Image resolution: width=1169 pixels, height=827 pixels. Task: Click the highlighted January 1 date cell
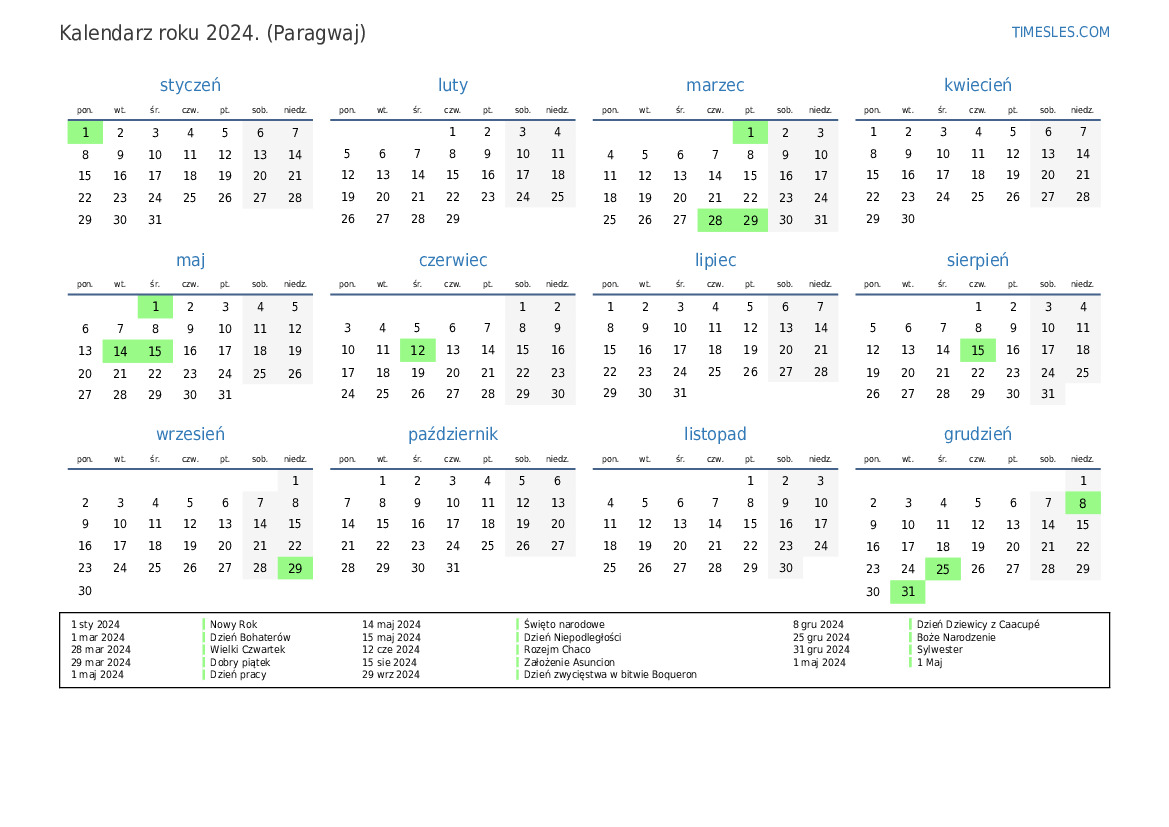[x=85, y=132]
